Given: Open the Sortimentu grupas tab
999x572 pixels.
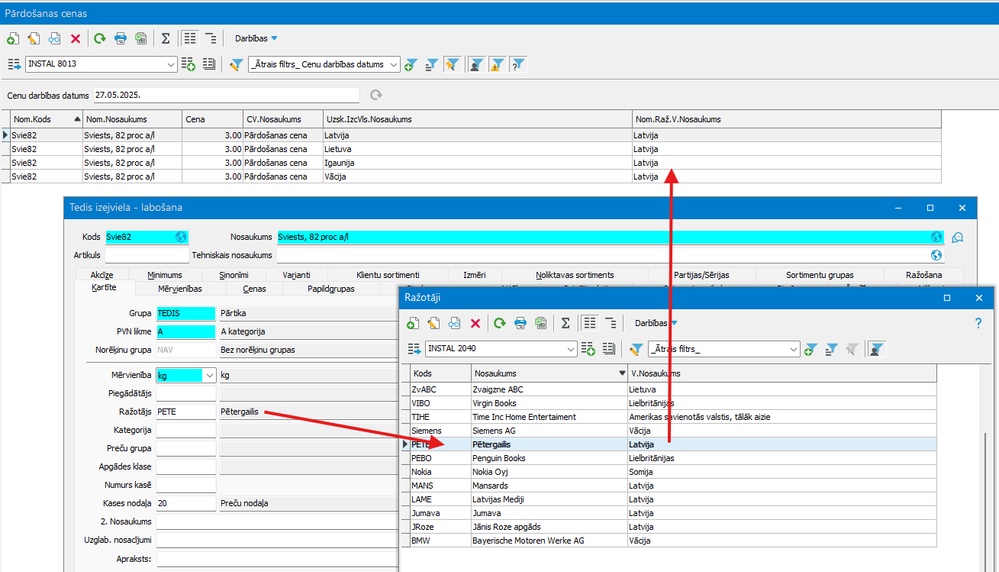Looking at the screenshot, I should pyautogui.click(x=819, y=275).
